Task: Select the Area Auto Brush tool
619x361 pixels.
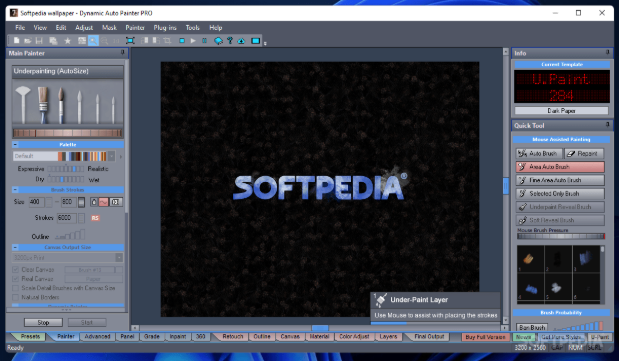Action: [560, 167]
